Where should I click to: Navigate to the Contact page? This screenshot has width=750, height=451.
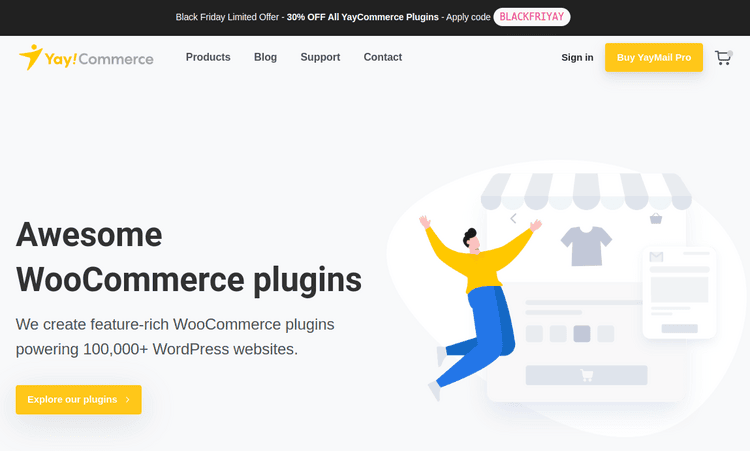coord(383,58)
